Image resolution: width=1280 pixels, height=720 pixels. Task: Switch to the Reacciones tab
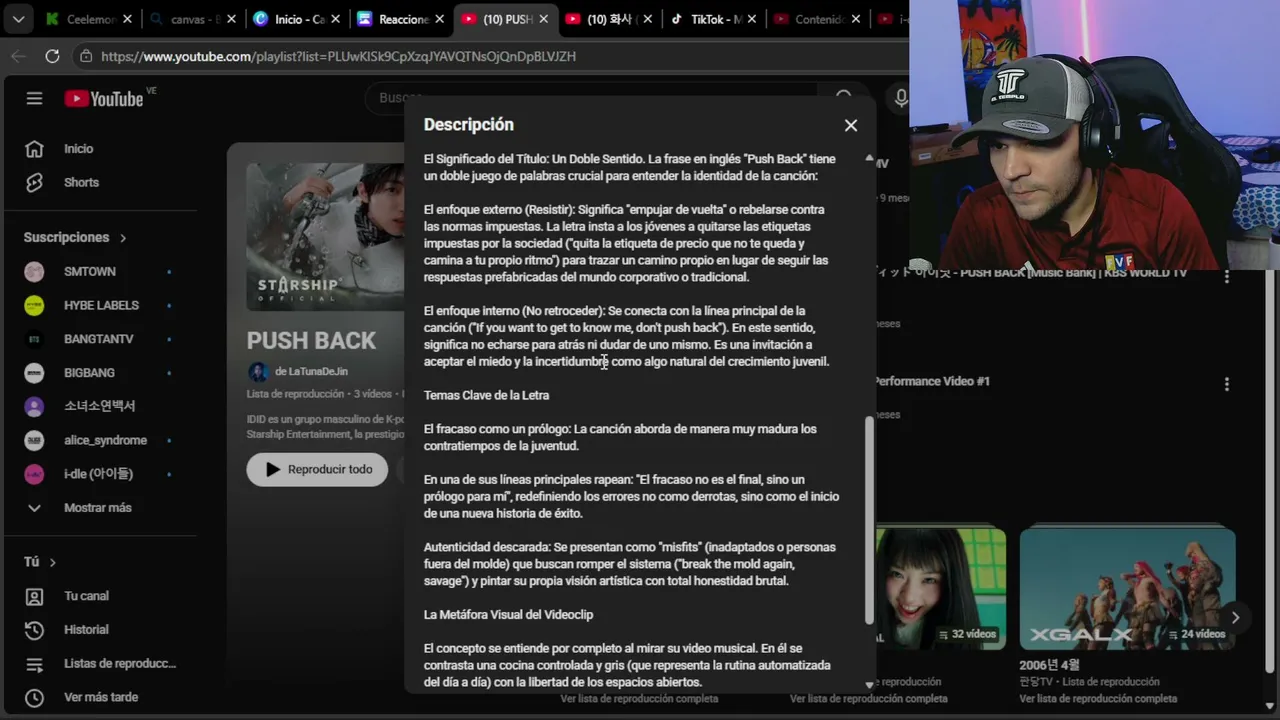point(401,19)
